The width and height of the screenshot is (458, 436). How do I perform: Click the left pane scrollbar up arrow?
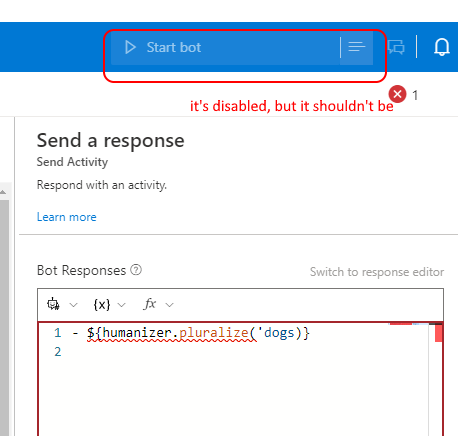3,192
